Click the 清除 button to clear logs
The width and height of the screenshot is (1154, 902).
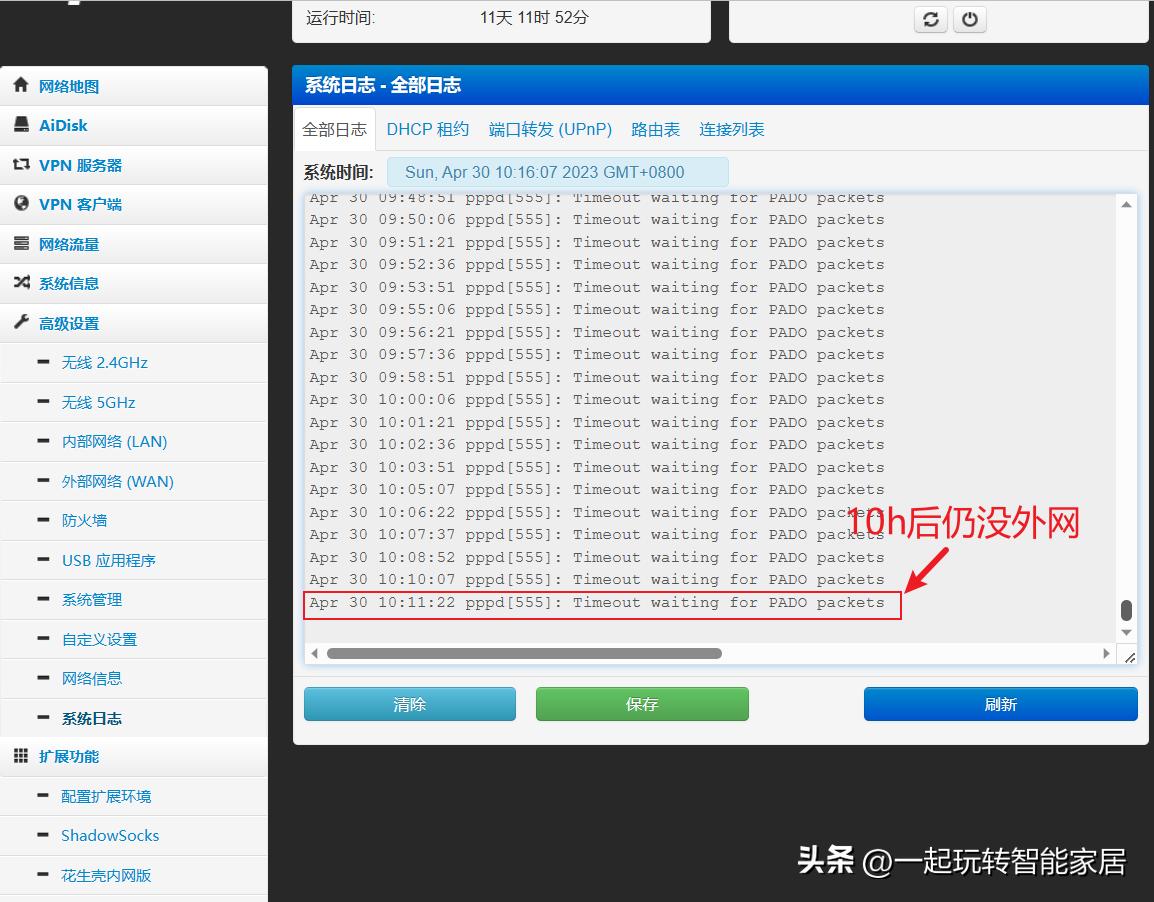coord(409,703)
